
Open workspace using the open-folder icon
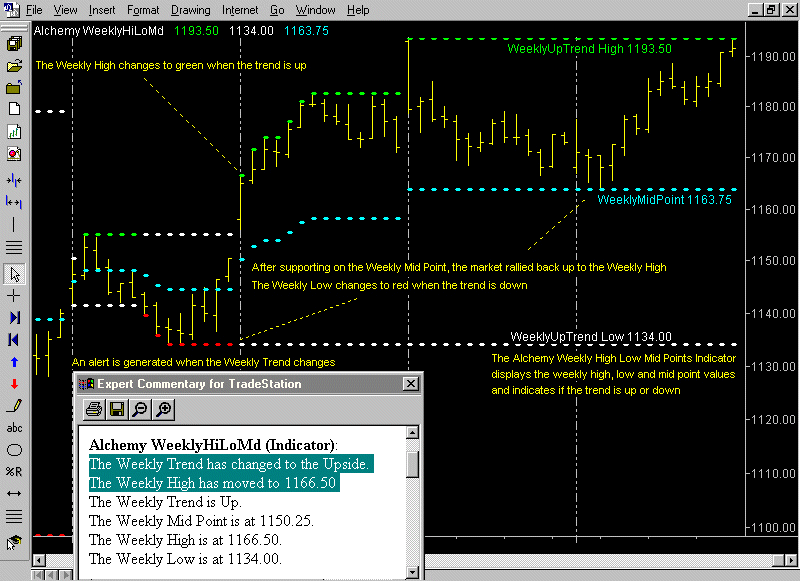[x=14, y=66]
